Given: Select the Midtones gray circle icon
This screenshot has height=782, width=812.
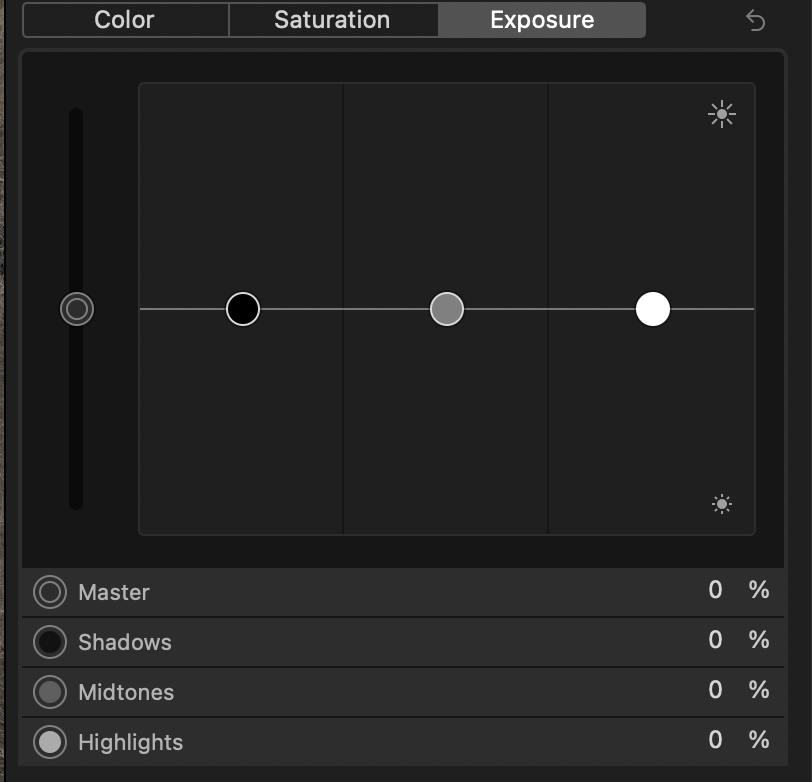Looking at the screenshot, I should pyautogui.click(x=49, y=692).
